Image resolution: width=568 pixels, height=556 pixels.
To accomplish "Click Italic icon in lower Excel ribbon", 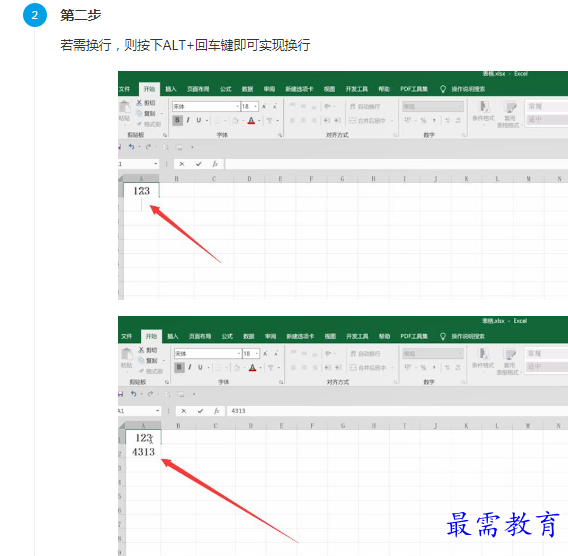I will pyautogui.click(x=190, y=367).
